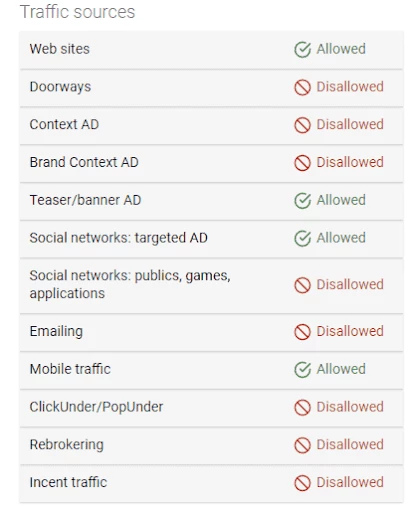The image size is (416, 512).
Task: Click the Doorways label
Action: (x=60, y=87)
